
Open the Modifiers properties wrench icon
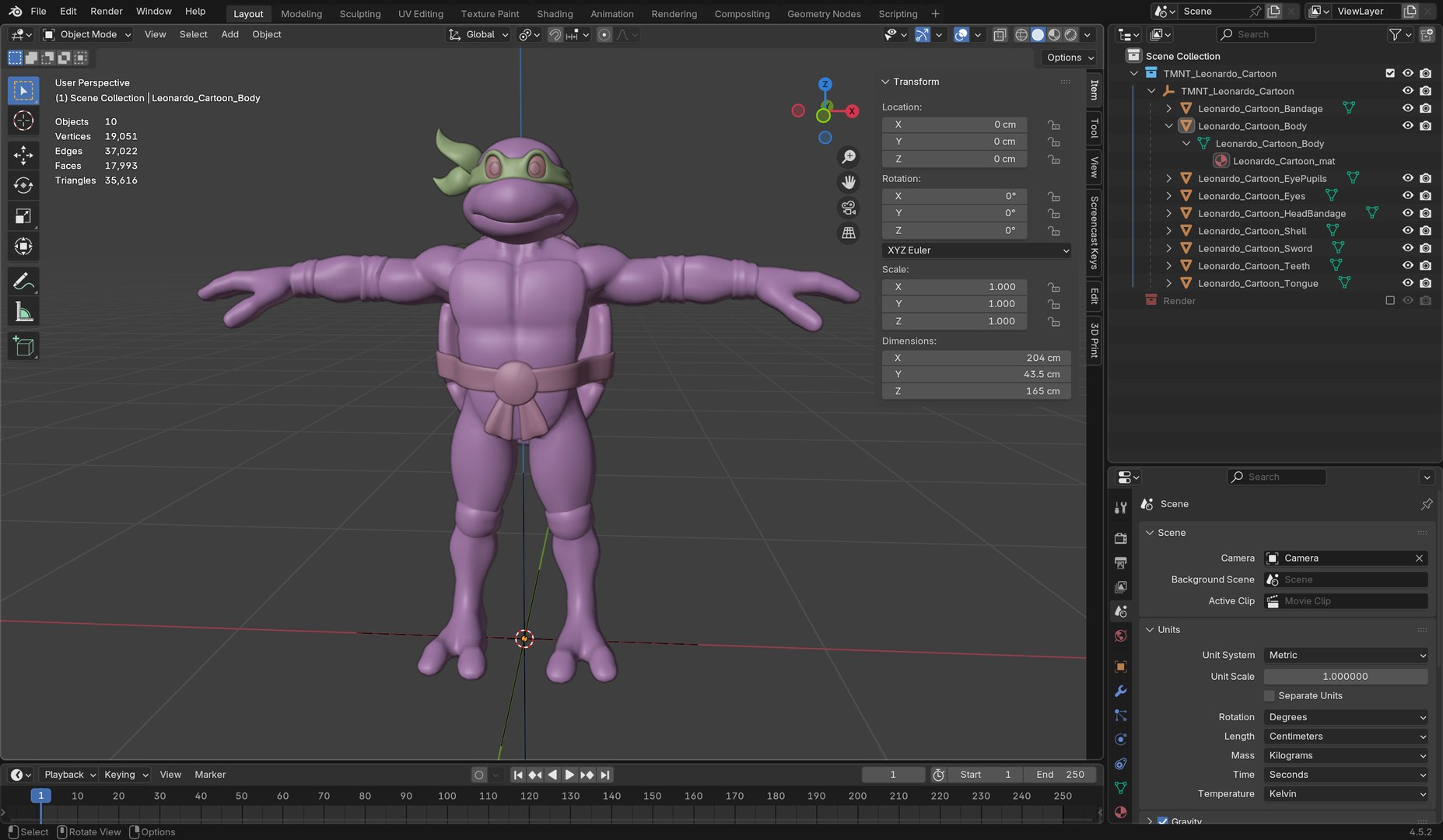(1120, 691)
